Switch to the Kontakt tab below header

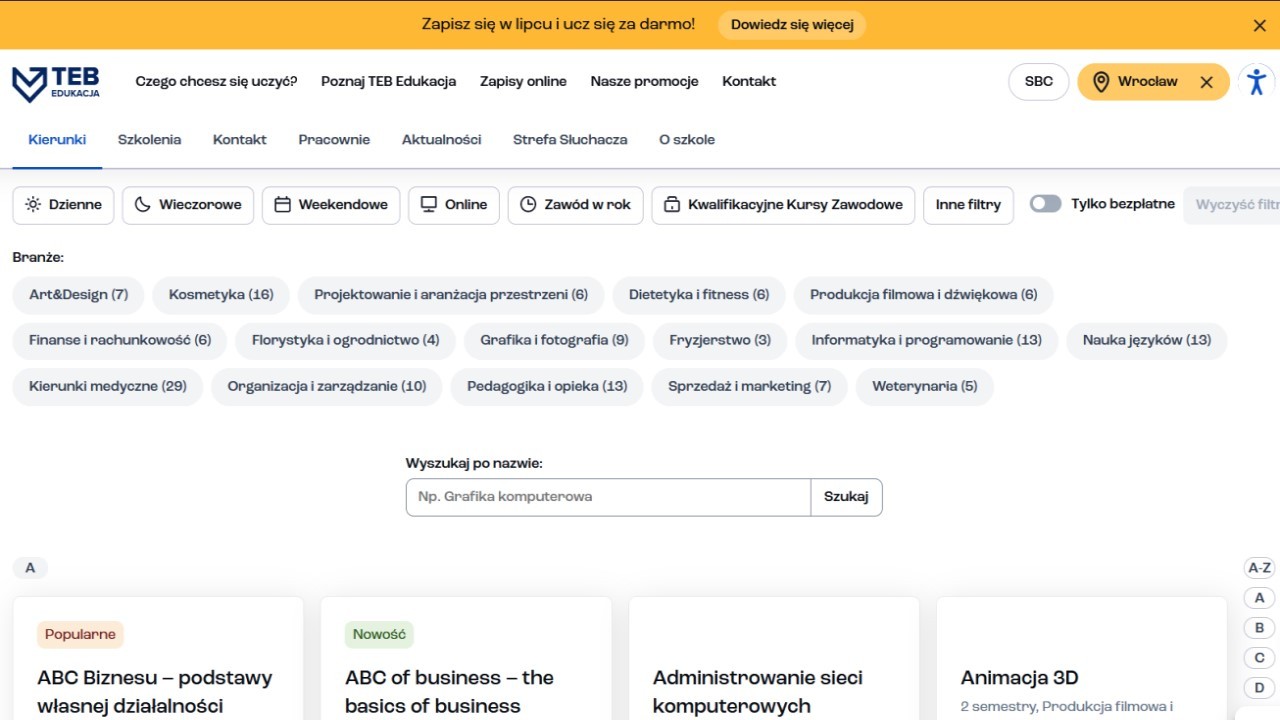pos(240,140)
